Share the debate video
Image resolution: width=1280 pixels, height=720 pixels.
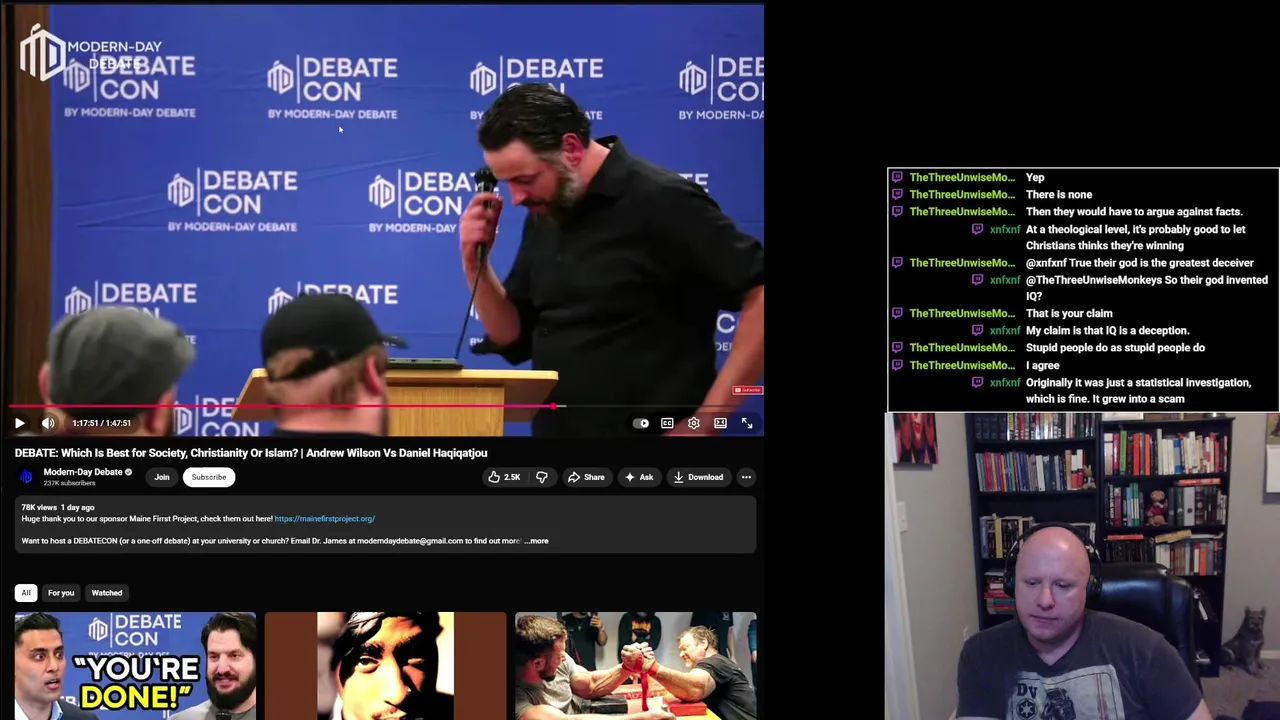(586, 477)
